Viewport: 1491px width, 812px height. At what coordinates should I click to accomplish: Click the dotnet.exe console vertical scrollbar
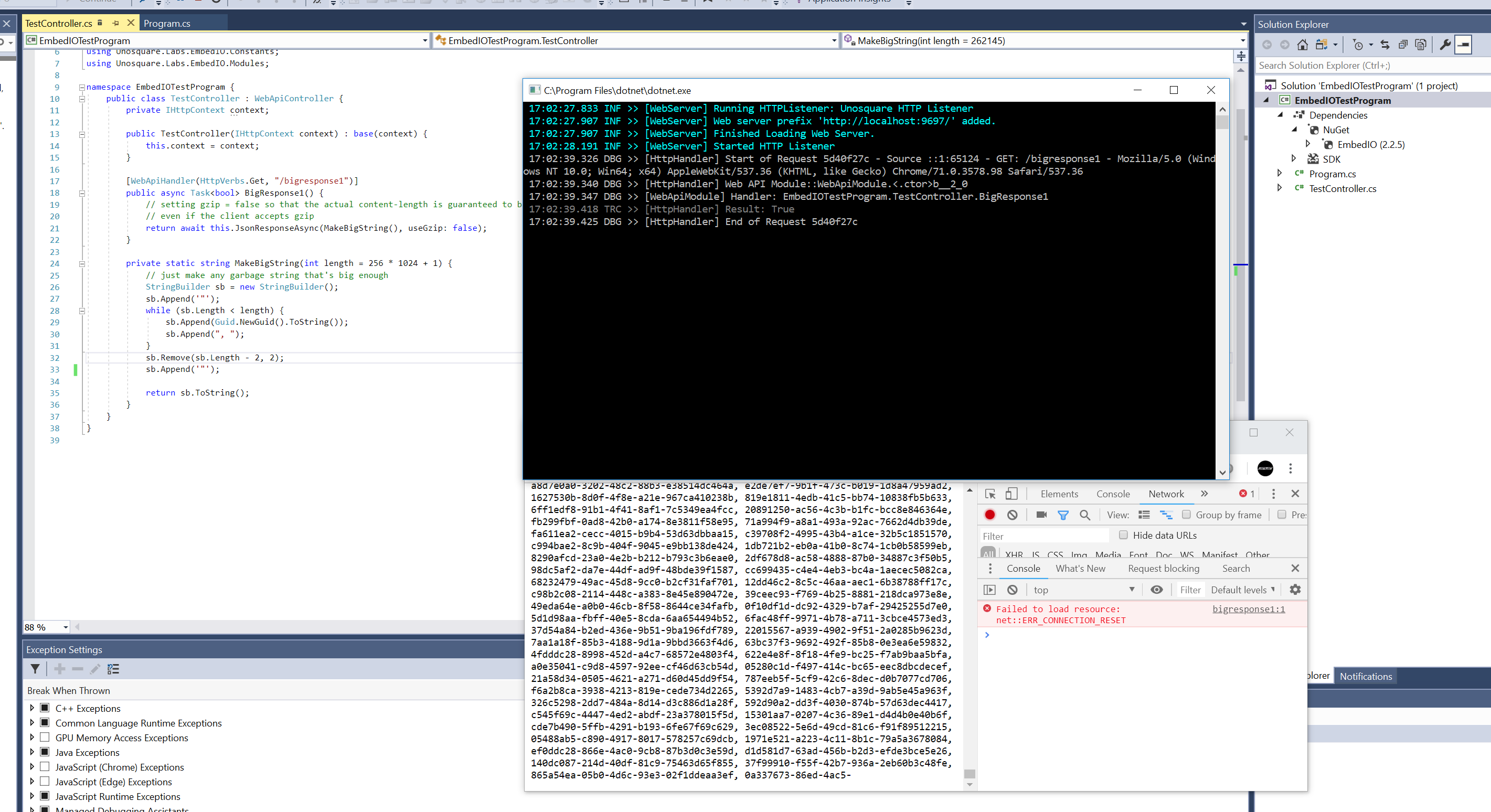click(x=1222, y=291)
